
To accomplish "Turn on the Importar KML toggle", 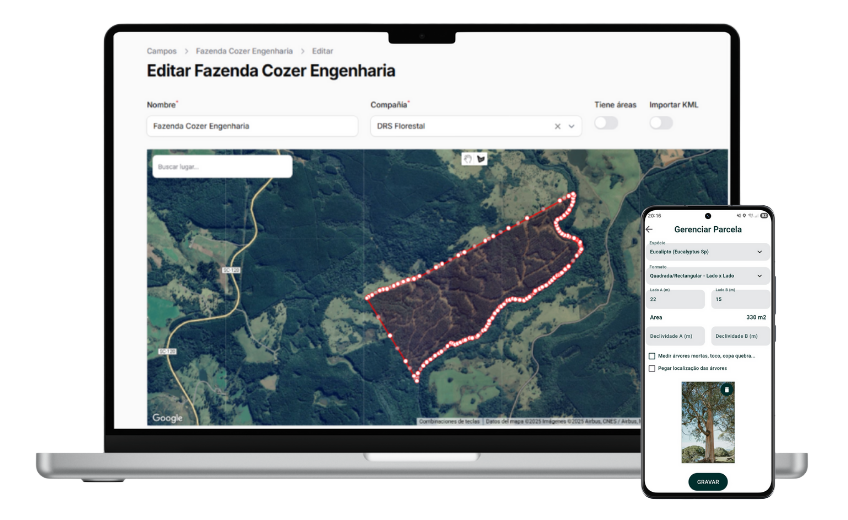I will (661, 123).
